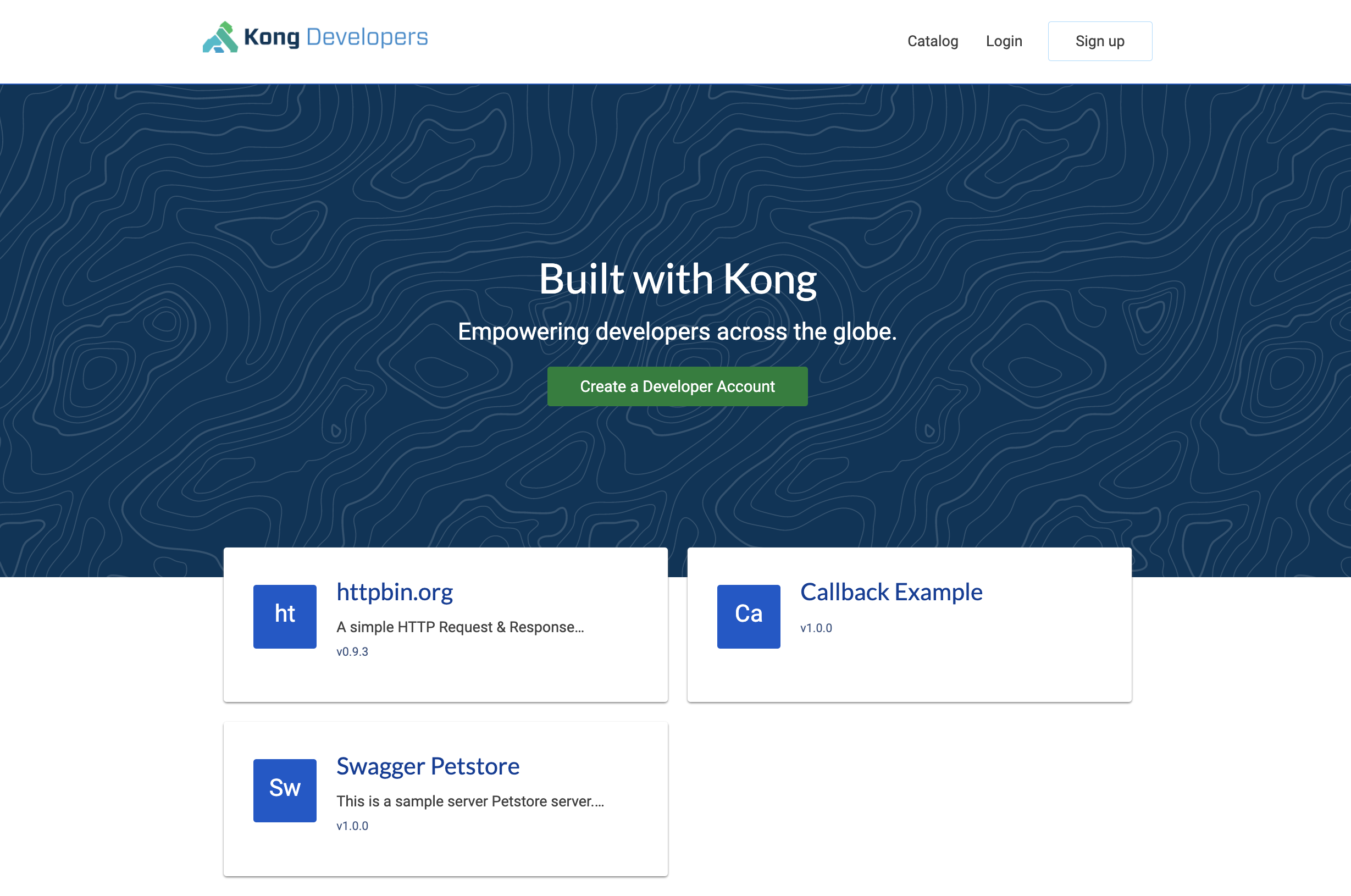Click the v1.0.0 label under Swagger Petstore

click(352, 826)
